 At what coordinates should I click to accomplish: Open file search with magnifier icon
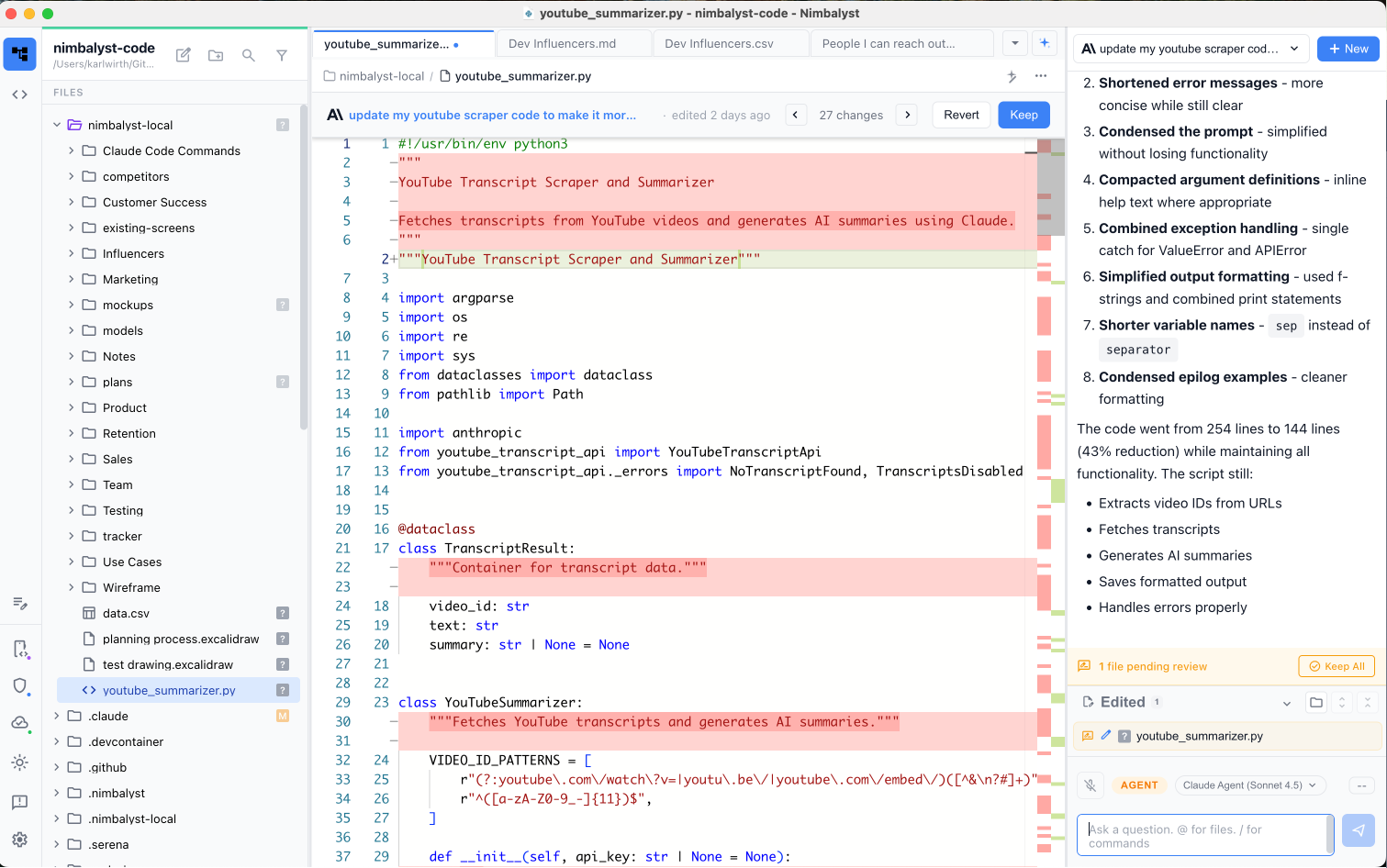[x=249, y=55]
